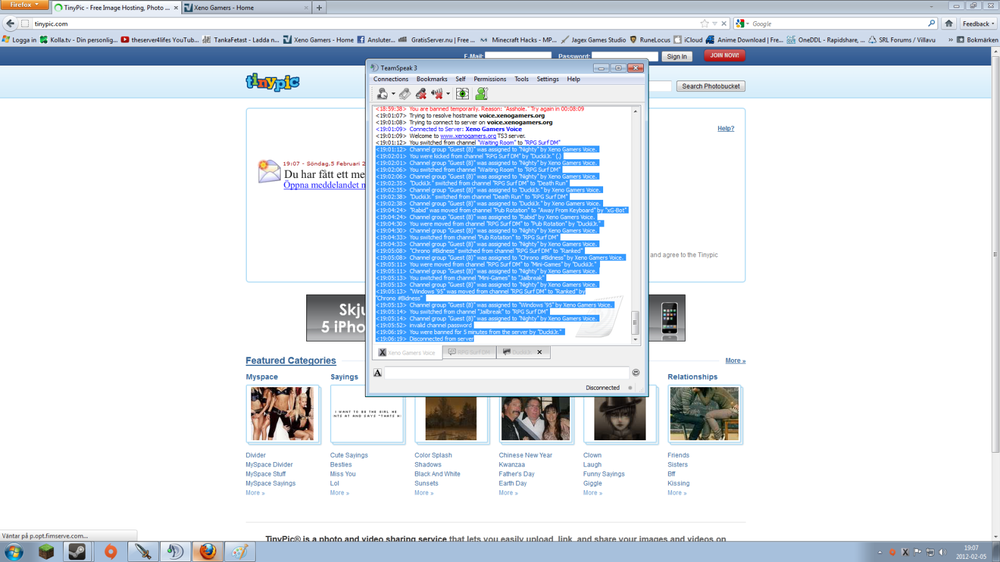Open the Chinese New Year category link
Image resolution: width=1000 pixels, height=562 pixels.
526,455
